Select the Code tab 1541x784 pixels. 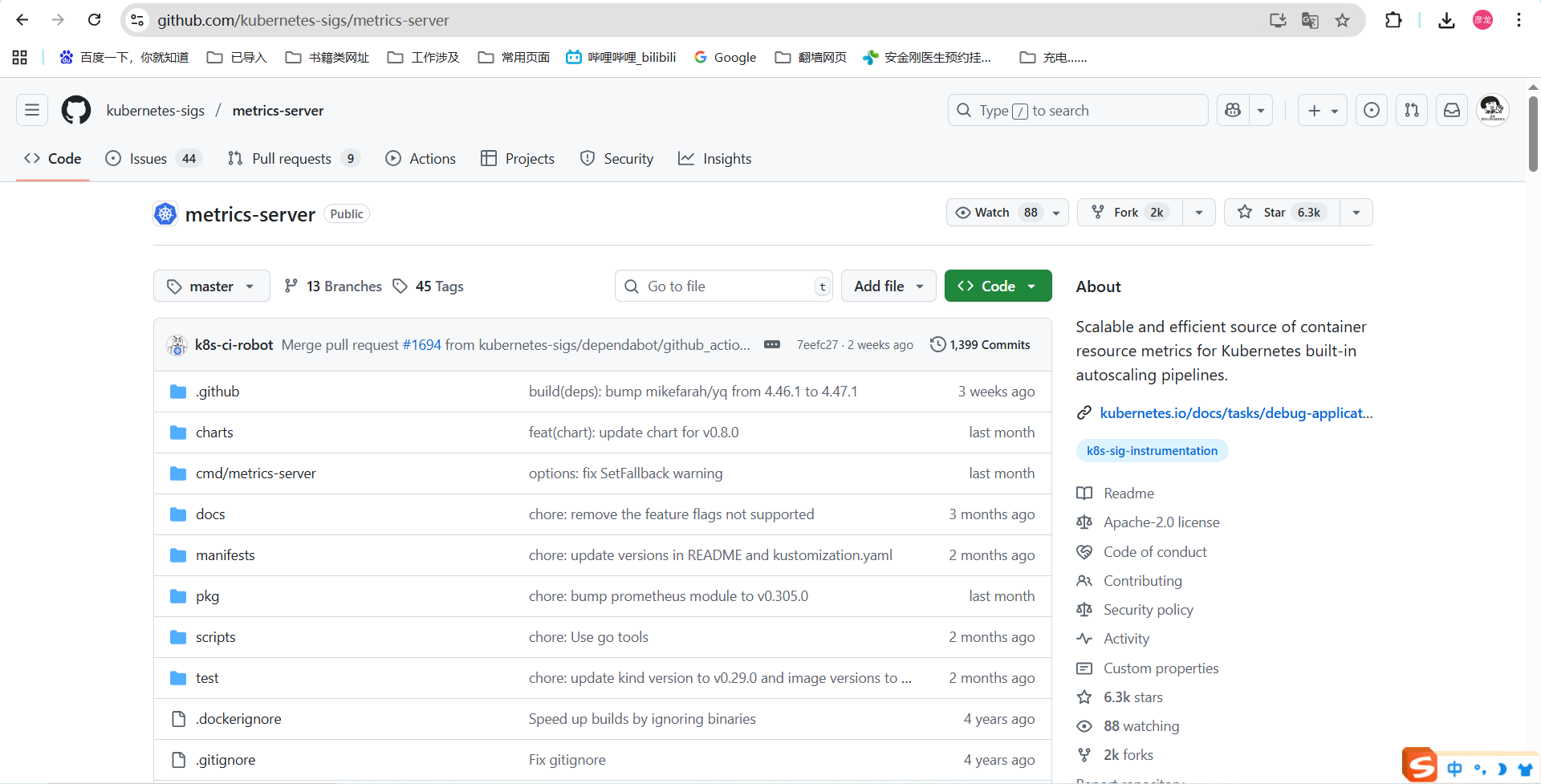tap(53, 158)
